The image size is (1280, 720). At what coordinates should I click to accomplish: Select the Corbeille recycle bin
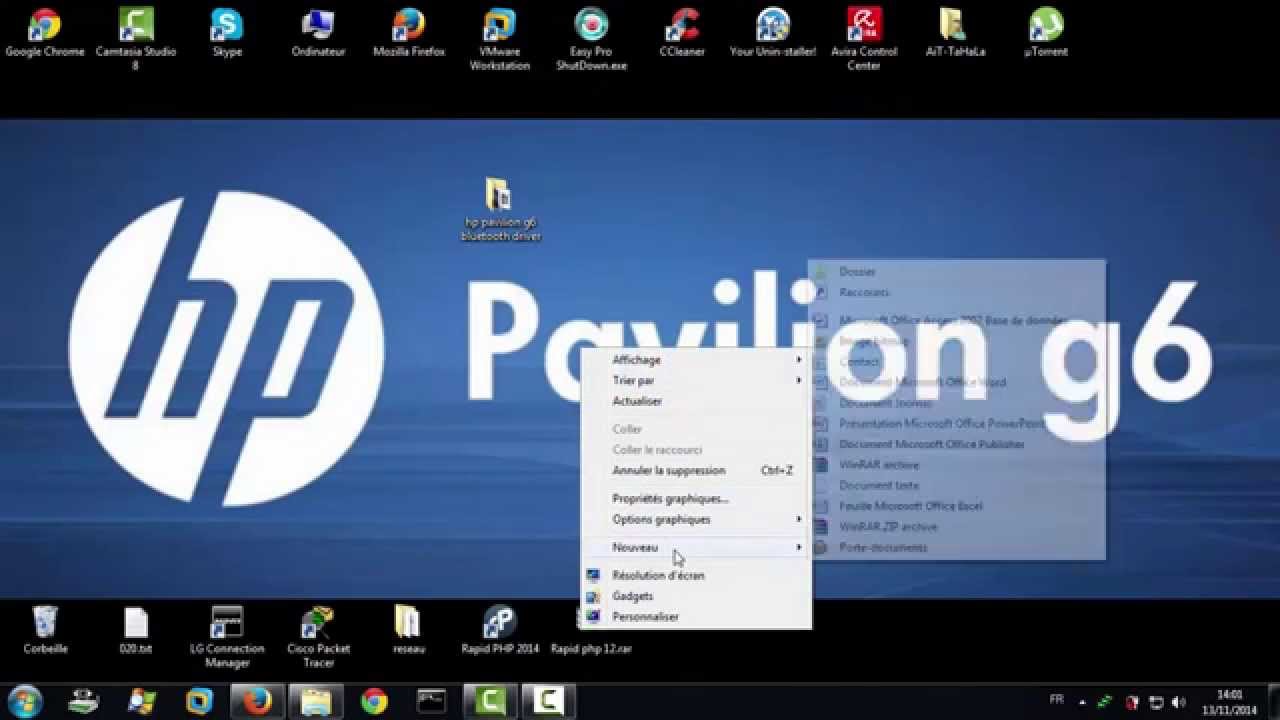click(45, 630)
